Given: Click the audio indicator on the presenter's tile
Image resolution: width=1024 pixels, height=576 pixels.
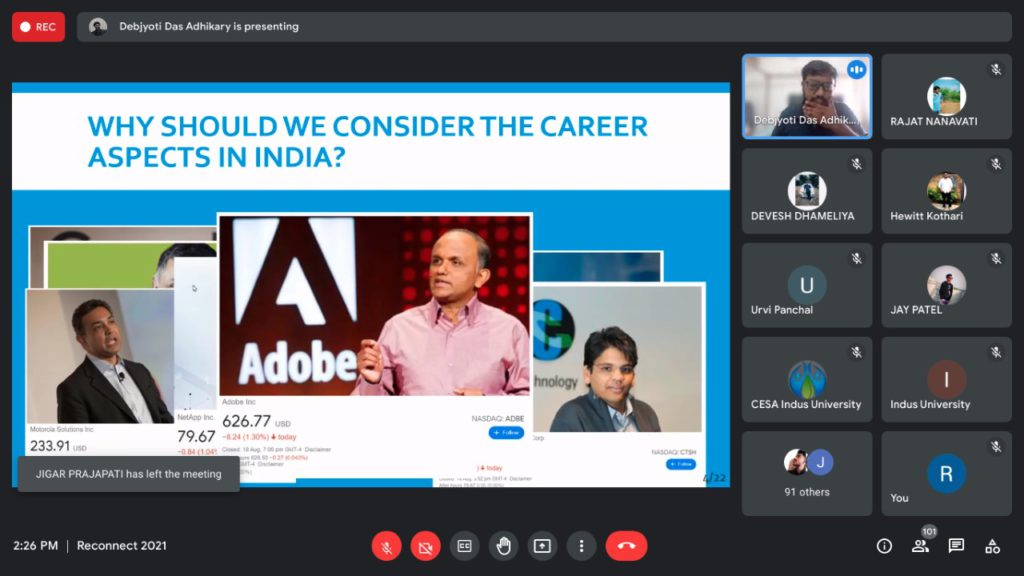Looking at the screenshot, I should (856, 69).
